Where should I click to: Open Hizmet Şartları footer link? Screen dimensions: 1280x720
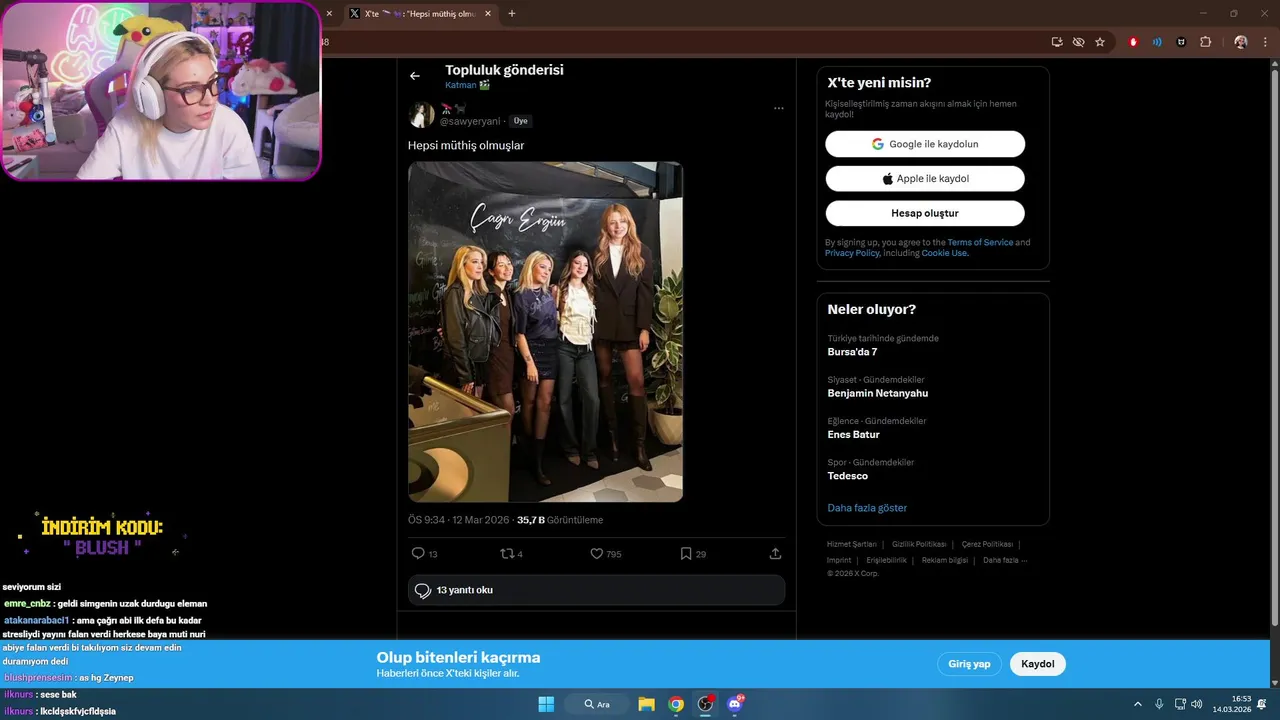pos(851,544)
